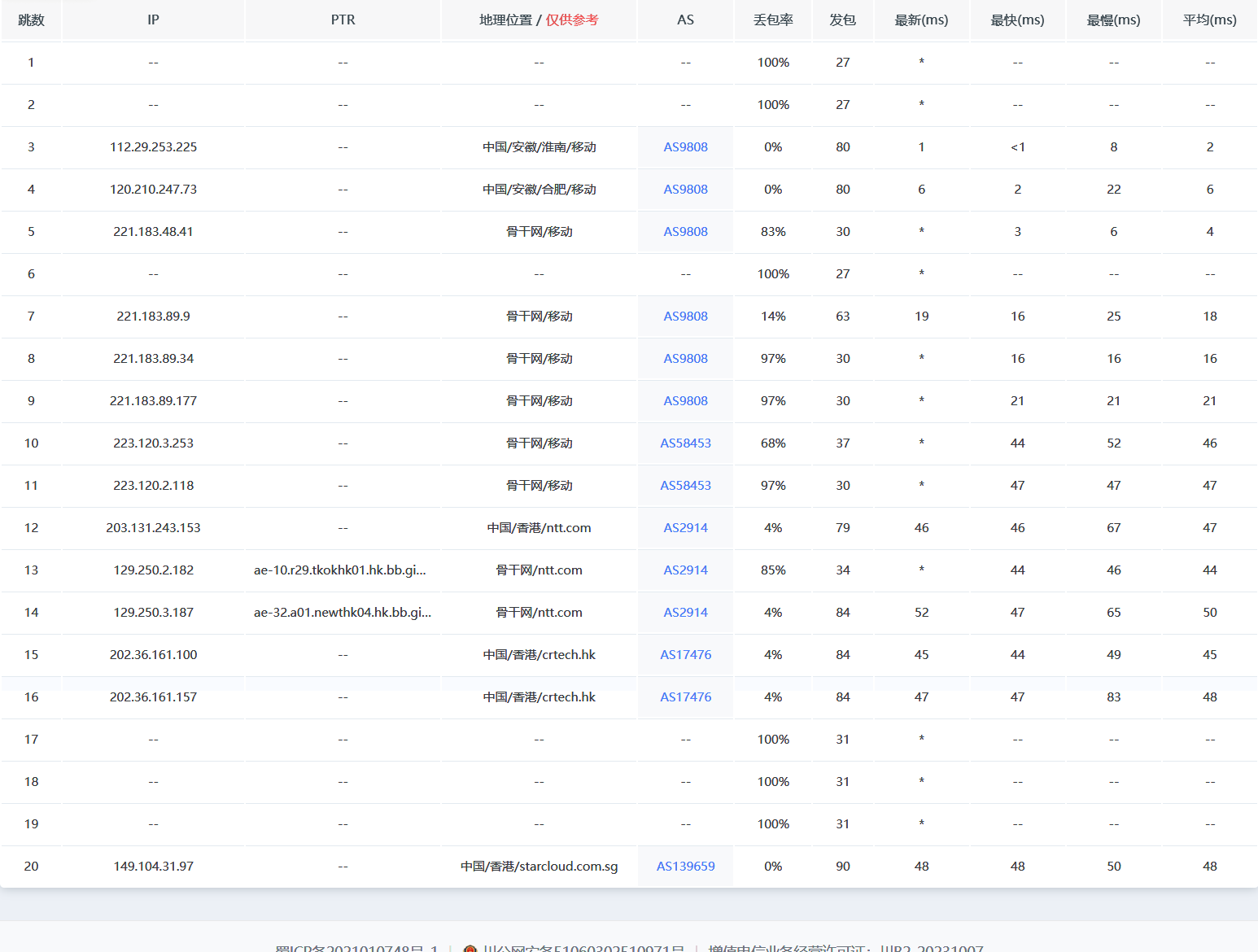Click AS2914 link for IP 203.131.243.153
The height and width of the screenshot is (952, 1258).
685,528
